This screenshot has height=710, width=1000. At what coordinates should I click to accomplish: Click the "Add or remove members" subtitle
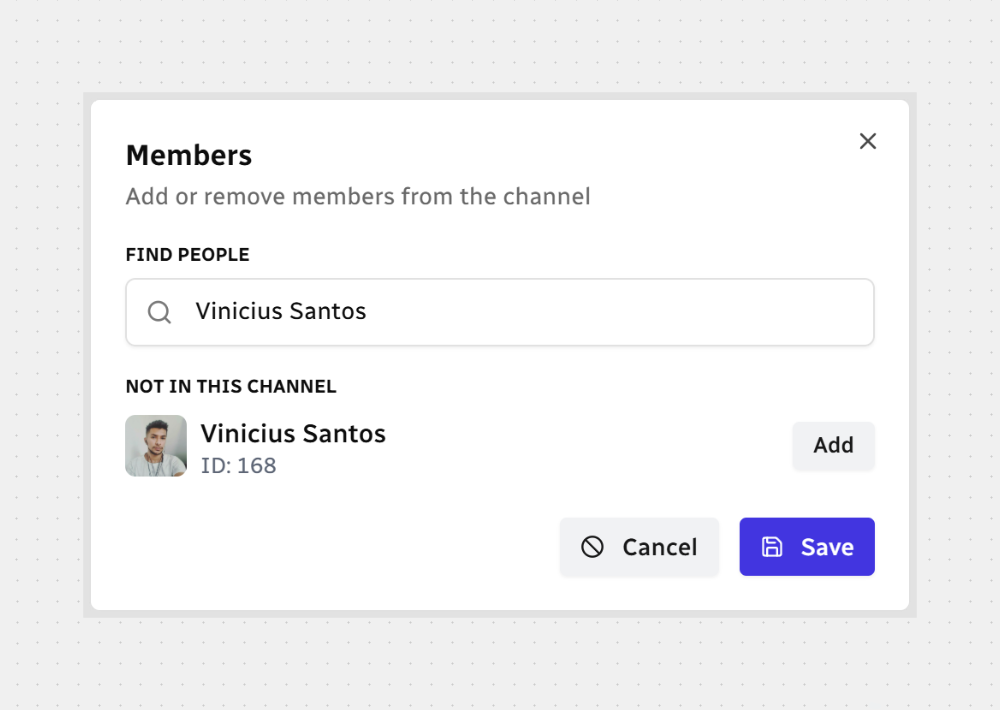(x=358, y=196)
